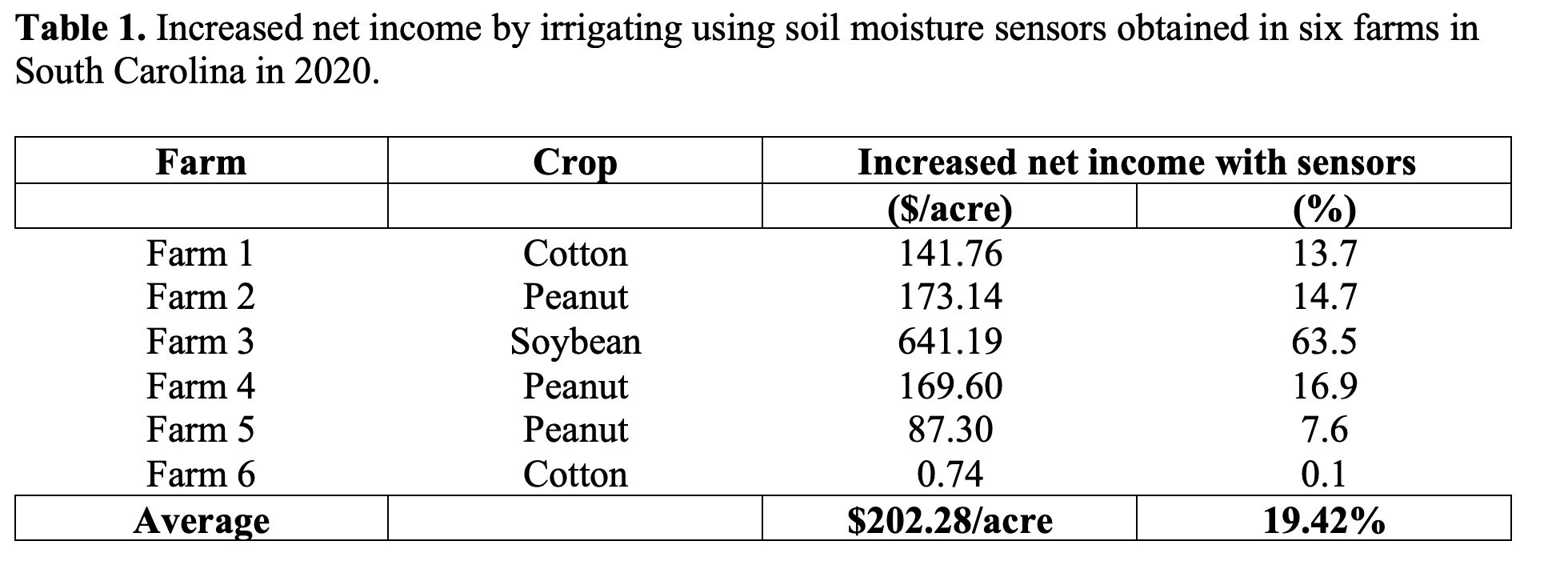Click the 16.9 percent value
The height and width of the screenshot is (573, 1568).
pyautogui.click(x=1324, y=387)
